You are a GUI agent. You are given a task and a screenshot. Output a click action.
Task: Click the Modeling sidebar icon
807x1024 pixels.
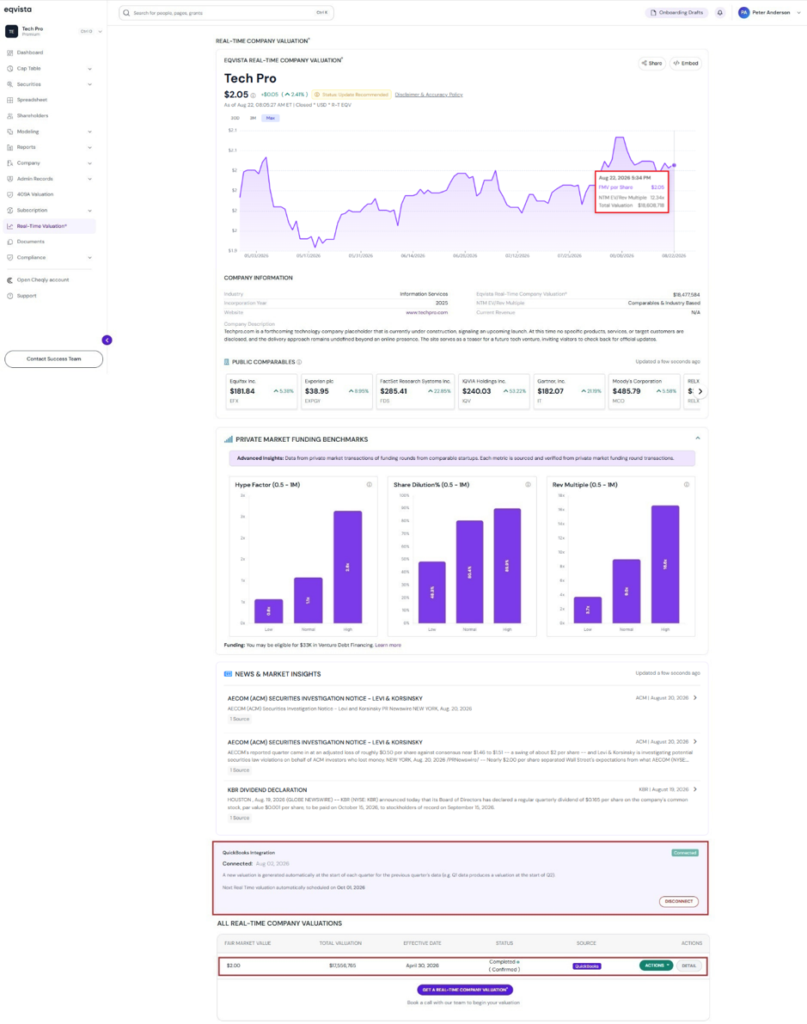(10, 131)
